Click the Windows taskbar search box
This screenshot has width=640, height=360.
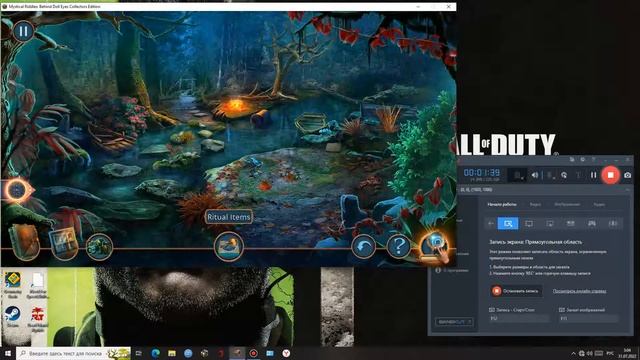coord(73,353)
